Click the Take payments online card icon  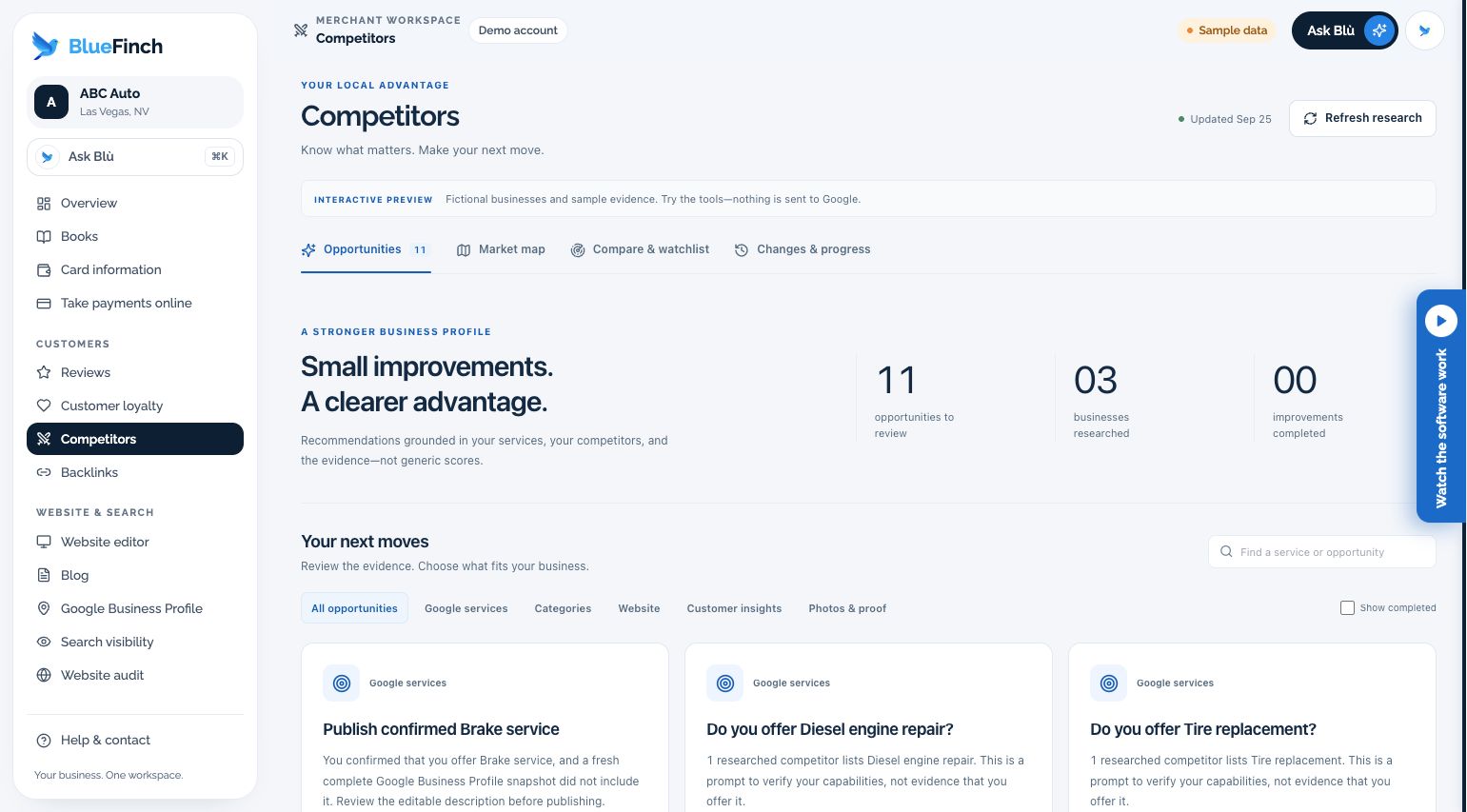44,304
